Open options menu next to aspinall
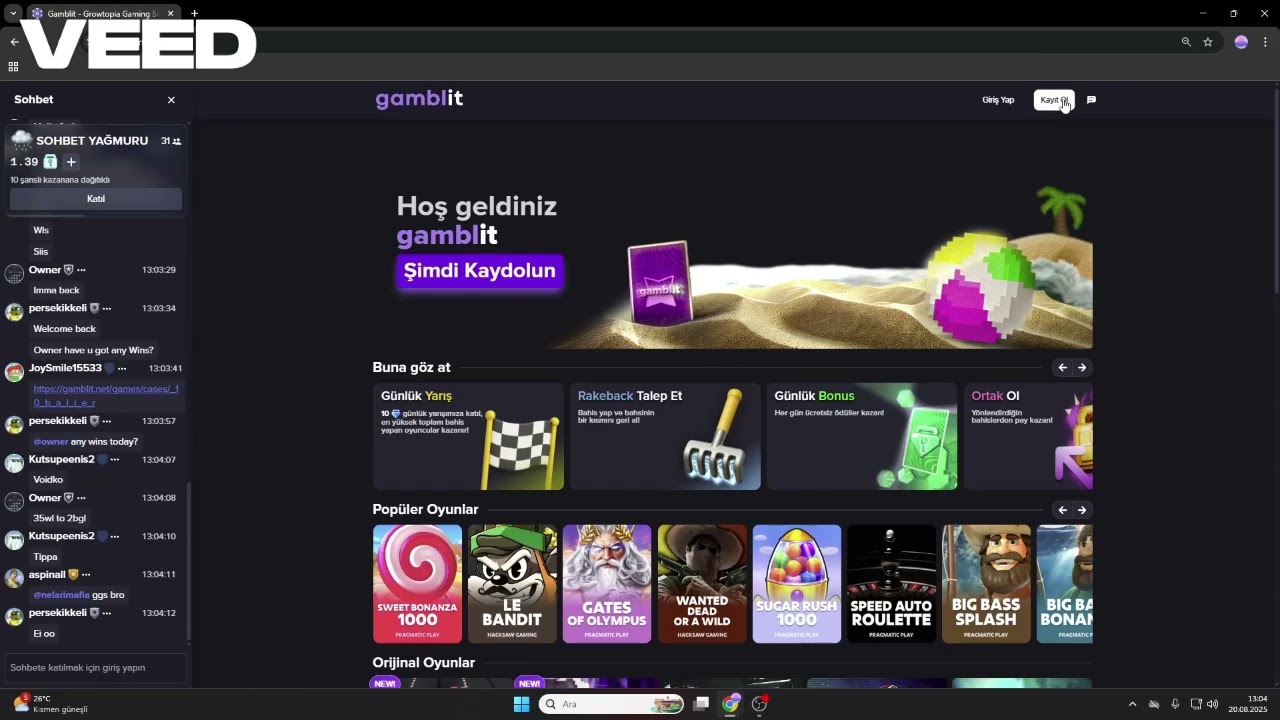 [86, 575]
